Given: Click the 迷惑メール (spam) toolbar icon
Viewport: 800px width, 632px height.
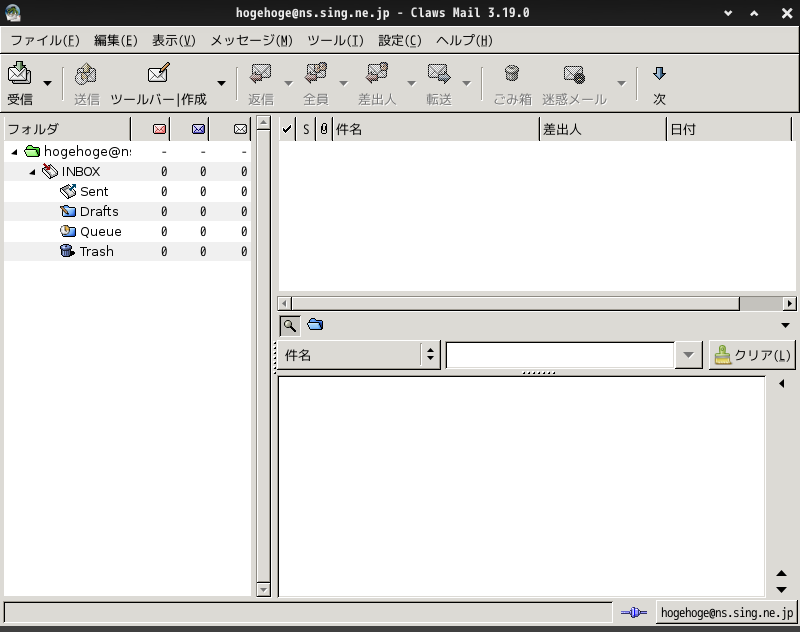Looking at the screenshot, I should pyautogui.click(x=574, y=74).
